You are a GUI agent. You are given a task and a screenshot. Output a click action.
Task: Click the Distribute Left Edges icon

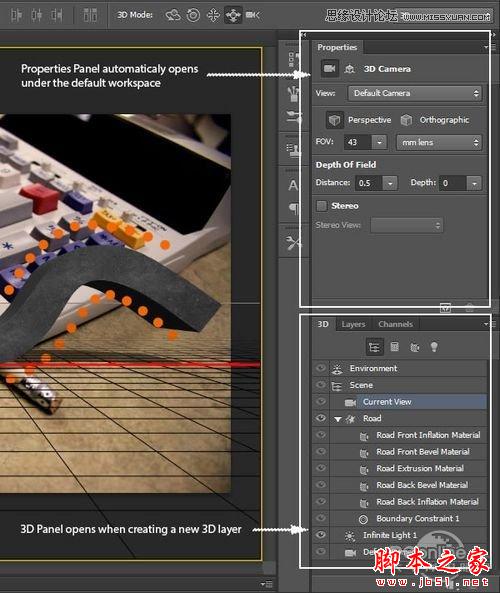pyautogui.click(x=16, y=15)
